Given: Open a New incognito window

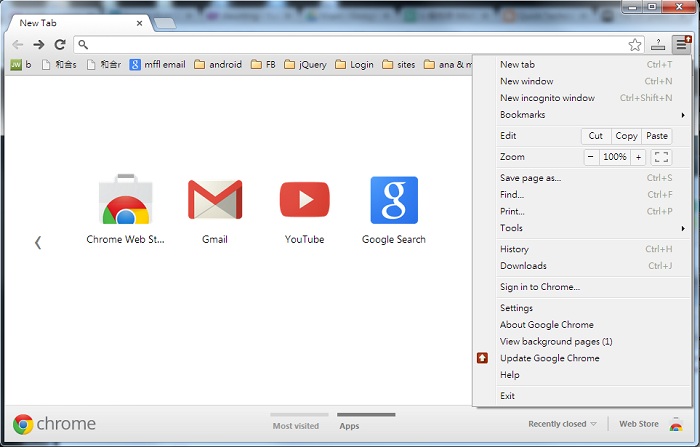Looking at the screenshot, I should coord(593,98).
